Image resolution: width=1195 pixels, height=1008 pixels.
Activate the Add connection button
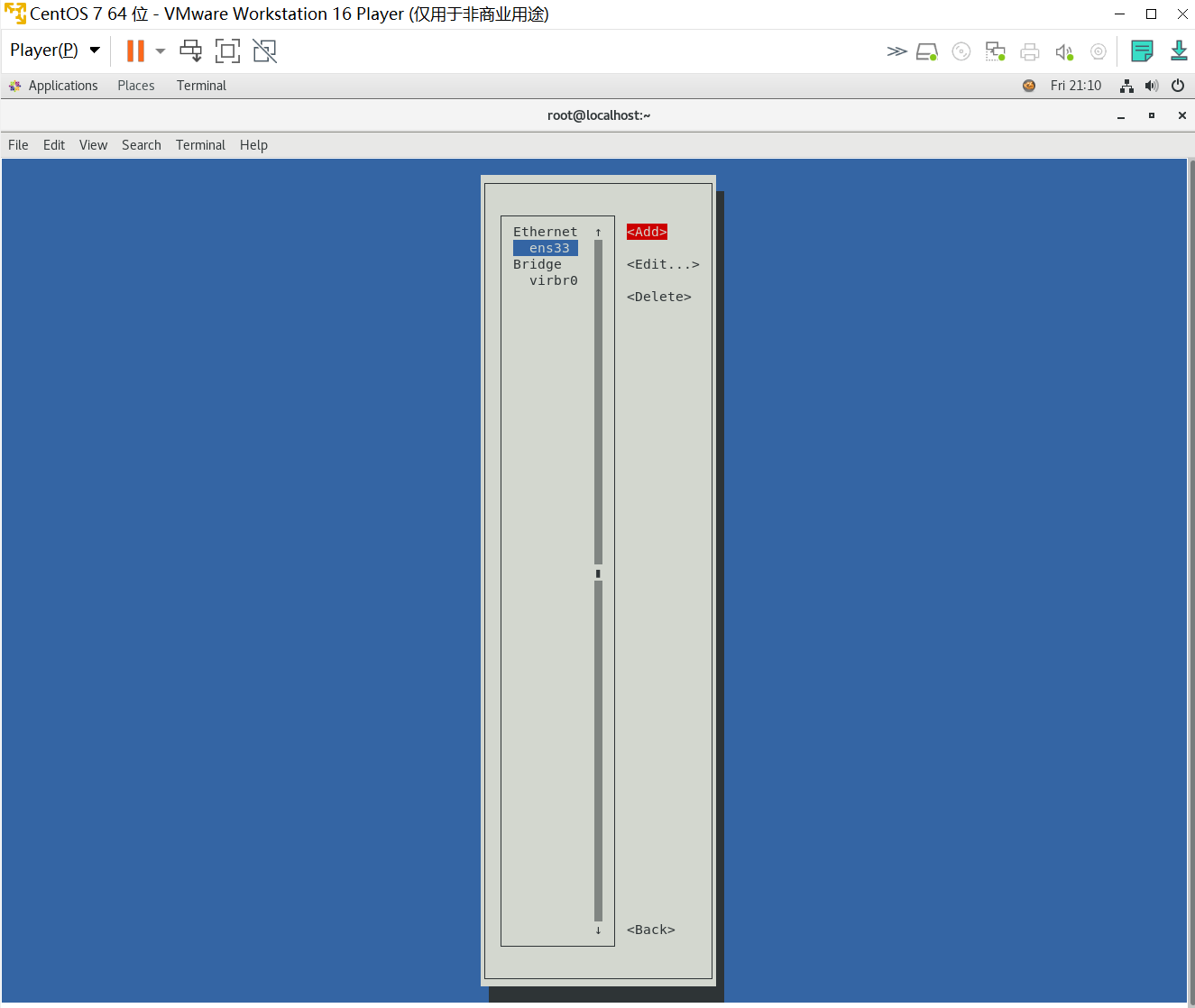click(647, 232)
